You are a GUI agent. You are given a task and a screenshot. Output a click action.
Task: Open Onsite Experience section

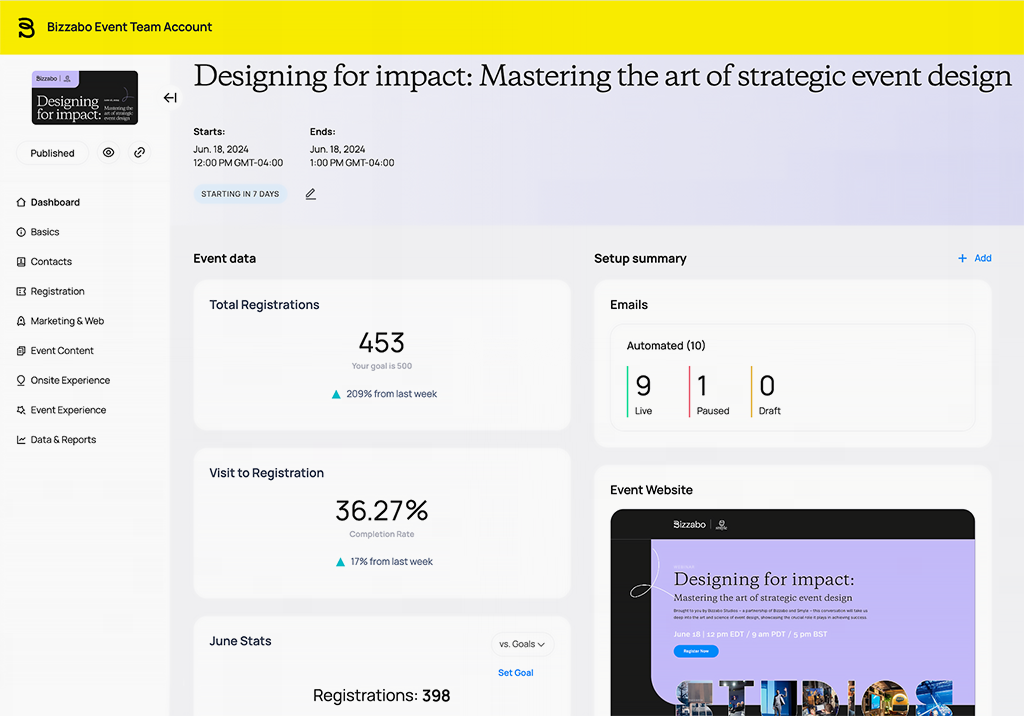[70, 380]
